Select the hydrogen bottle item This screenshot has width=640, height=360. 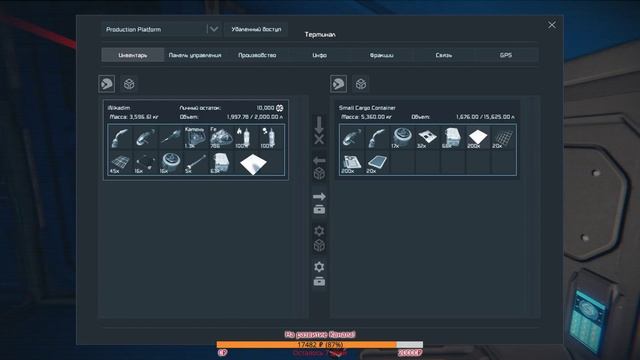click(246, 138)
